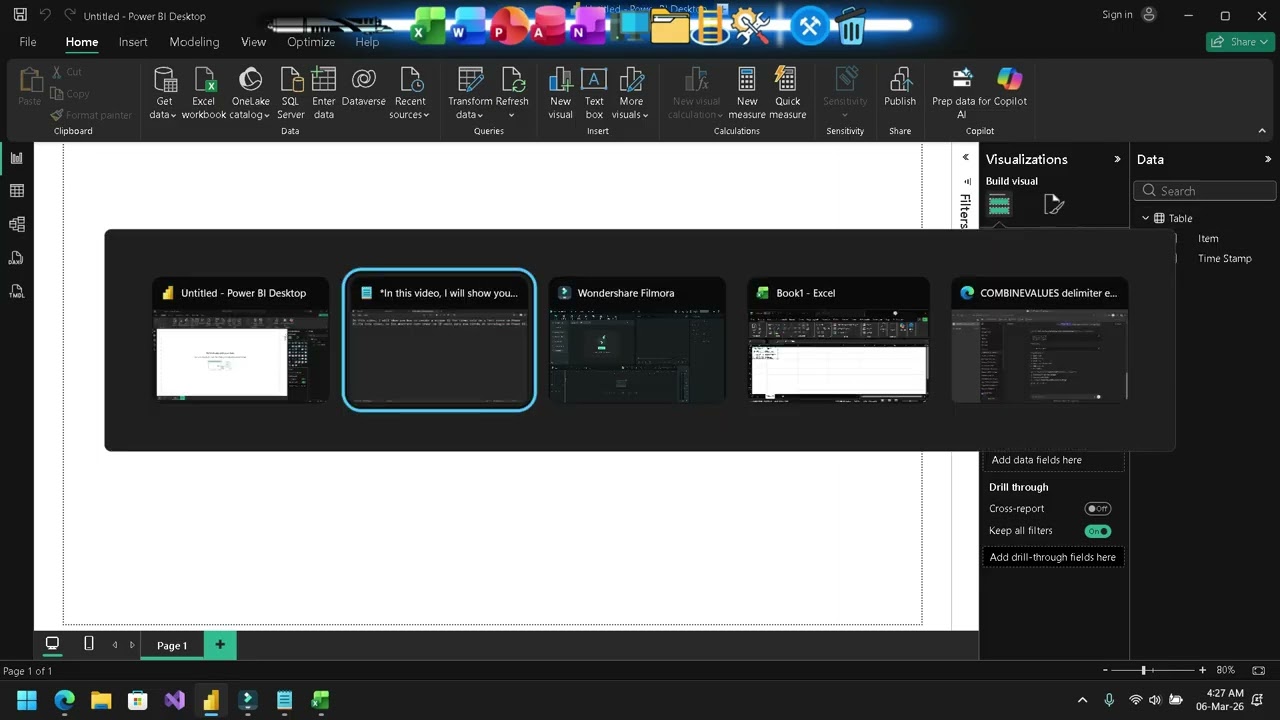
Task: Switch to desktop layout icon
Action: point(52,644)
